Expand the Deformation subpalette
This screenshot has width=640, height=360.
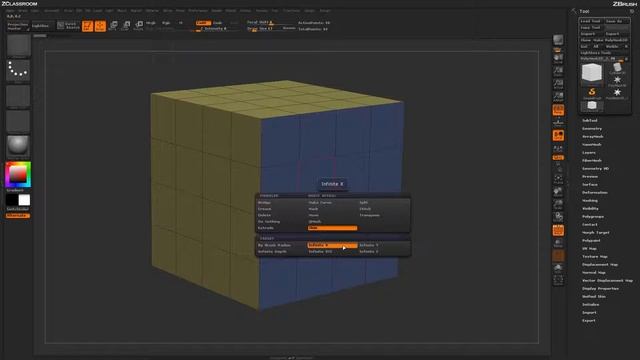click(x=594, y=192)
